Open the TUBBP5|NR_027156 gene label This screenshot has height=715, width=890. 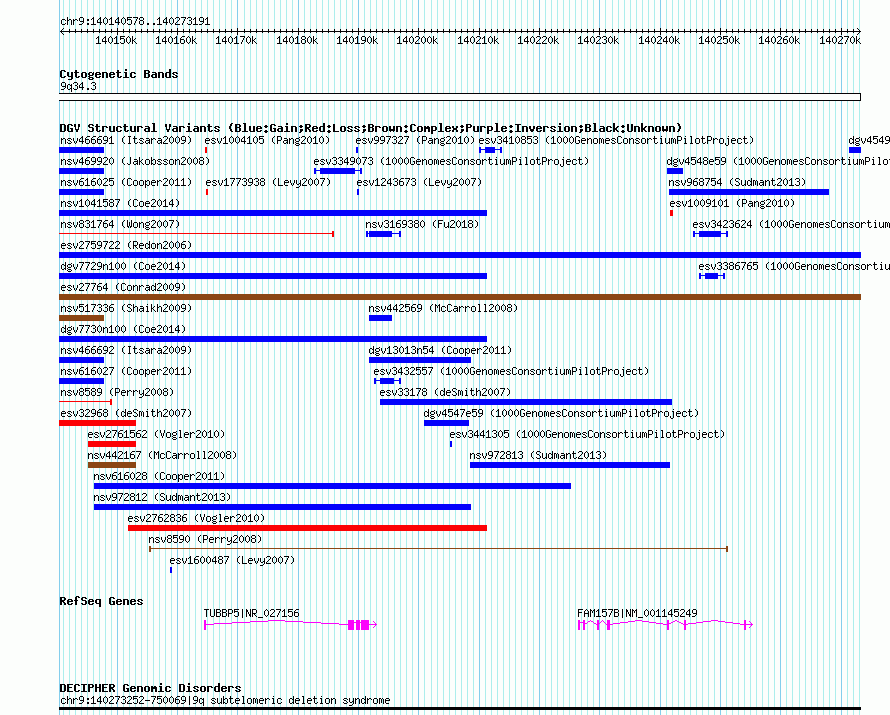(x=251, y=613)
